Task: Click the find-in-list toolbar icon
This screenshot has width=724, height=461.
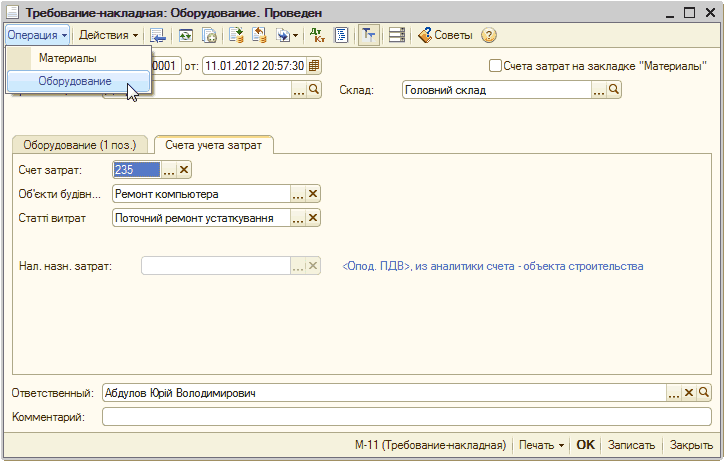Action: coord(157,35)
